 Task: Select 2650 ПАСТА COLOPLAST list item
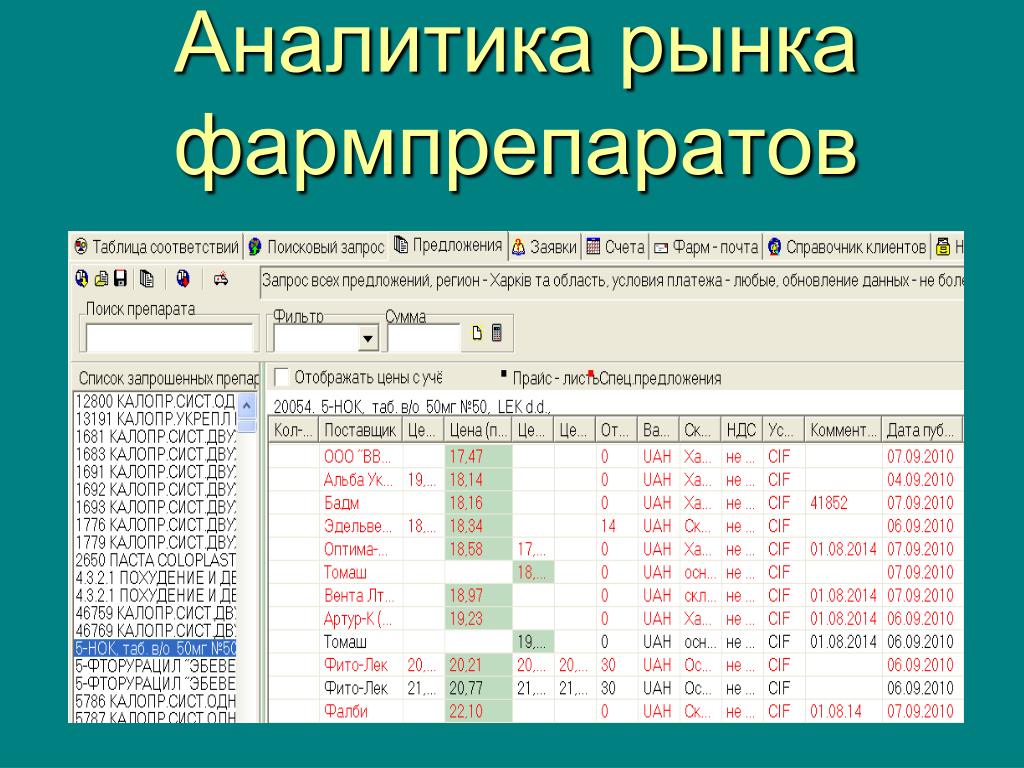(x=155, y=560)
